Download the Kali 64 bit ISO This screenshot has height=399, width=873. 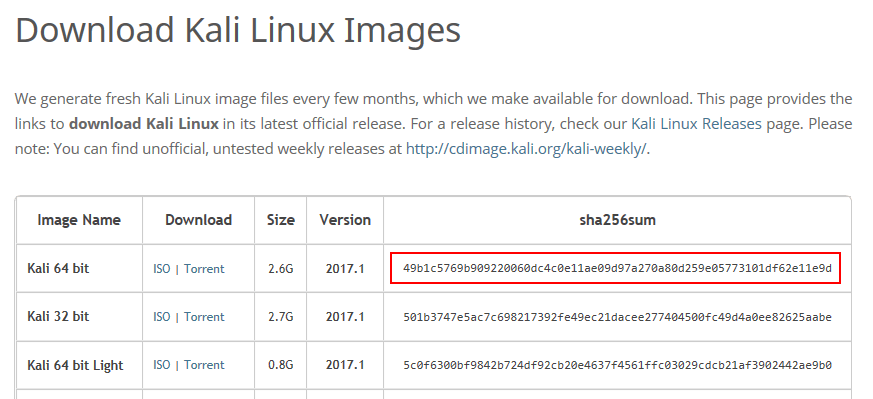coord(161,269)
